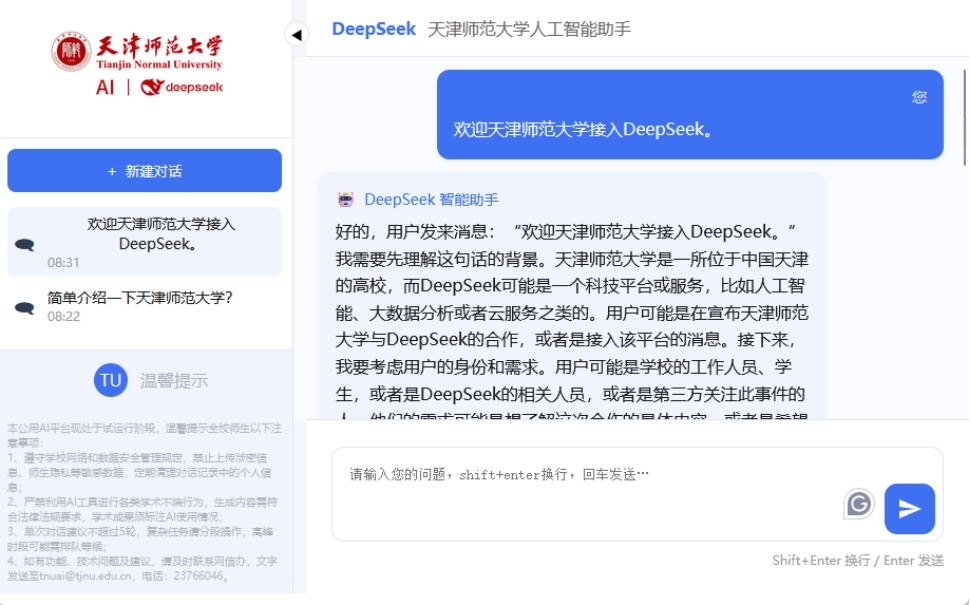The image size is (970, 605).
Task: Collapse the sidebar using the arrow button
Action: click(296, 35)
